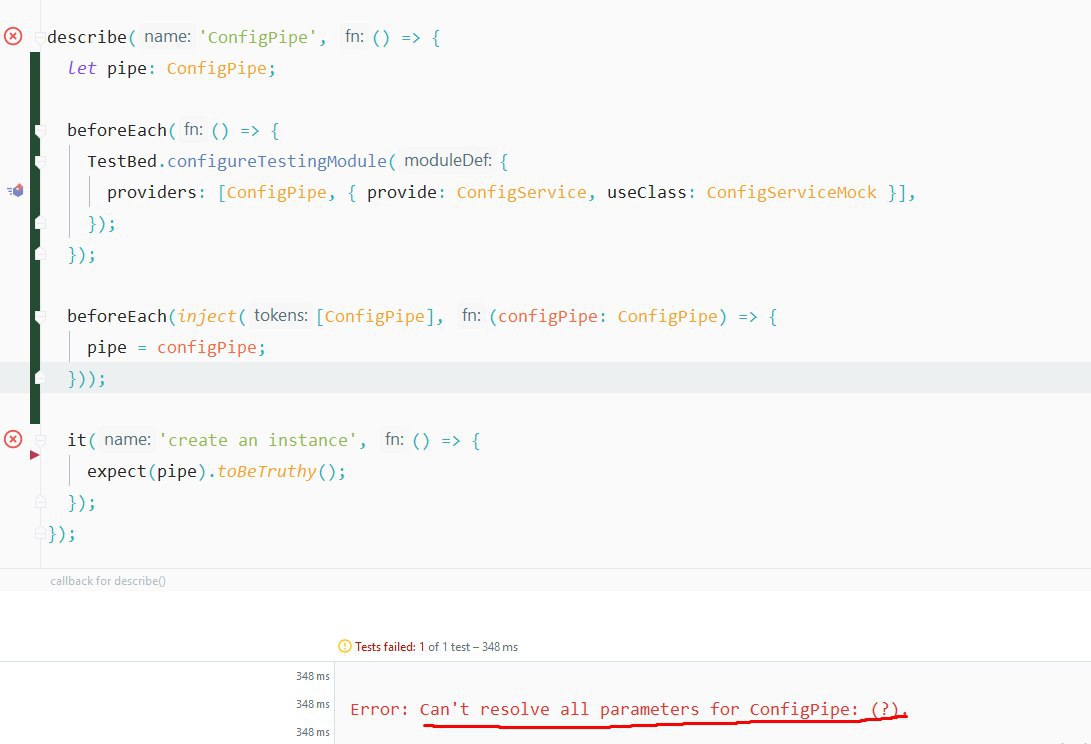Image resolution: width=1091 pixels, height=744 pixels.
Task: Collapse the configureTestingModule fold marker
Action: pyautogui.click(x=40, y=161)
